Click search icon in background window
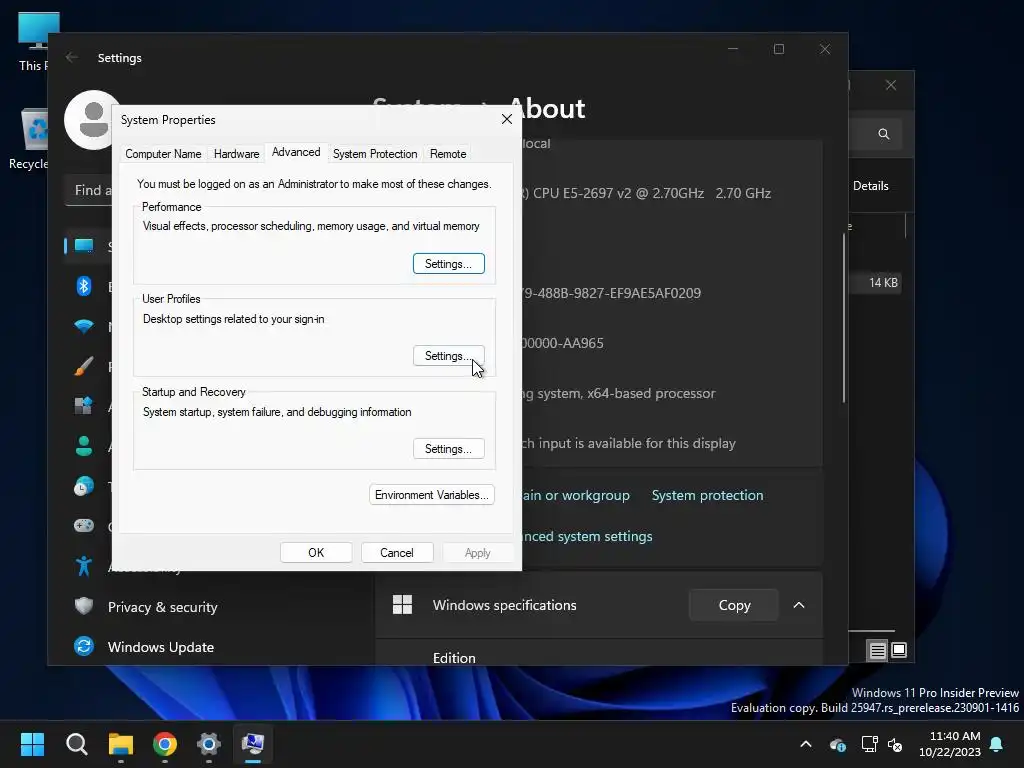1024x768 pixels. pyautogui.click(x=884, y=134)
